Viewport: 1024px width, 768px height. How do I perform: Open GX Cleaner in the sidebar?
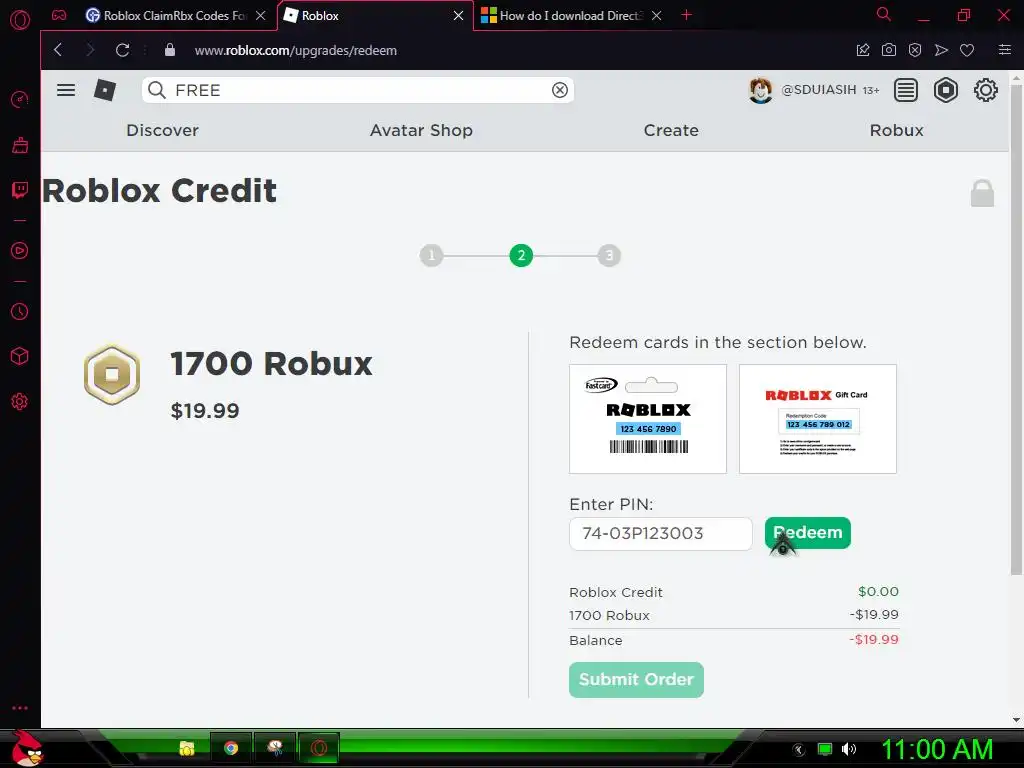click(x=20, y=145)
